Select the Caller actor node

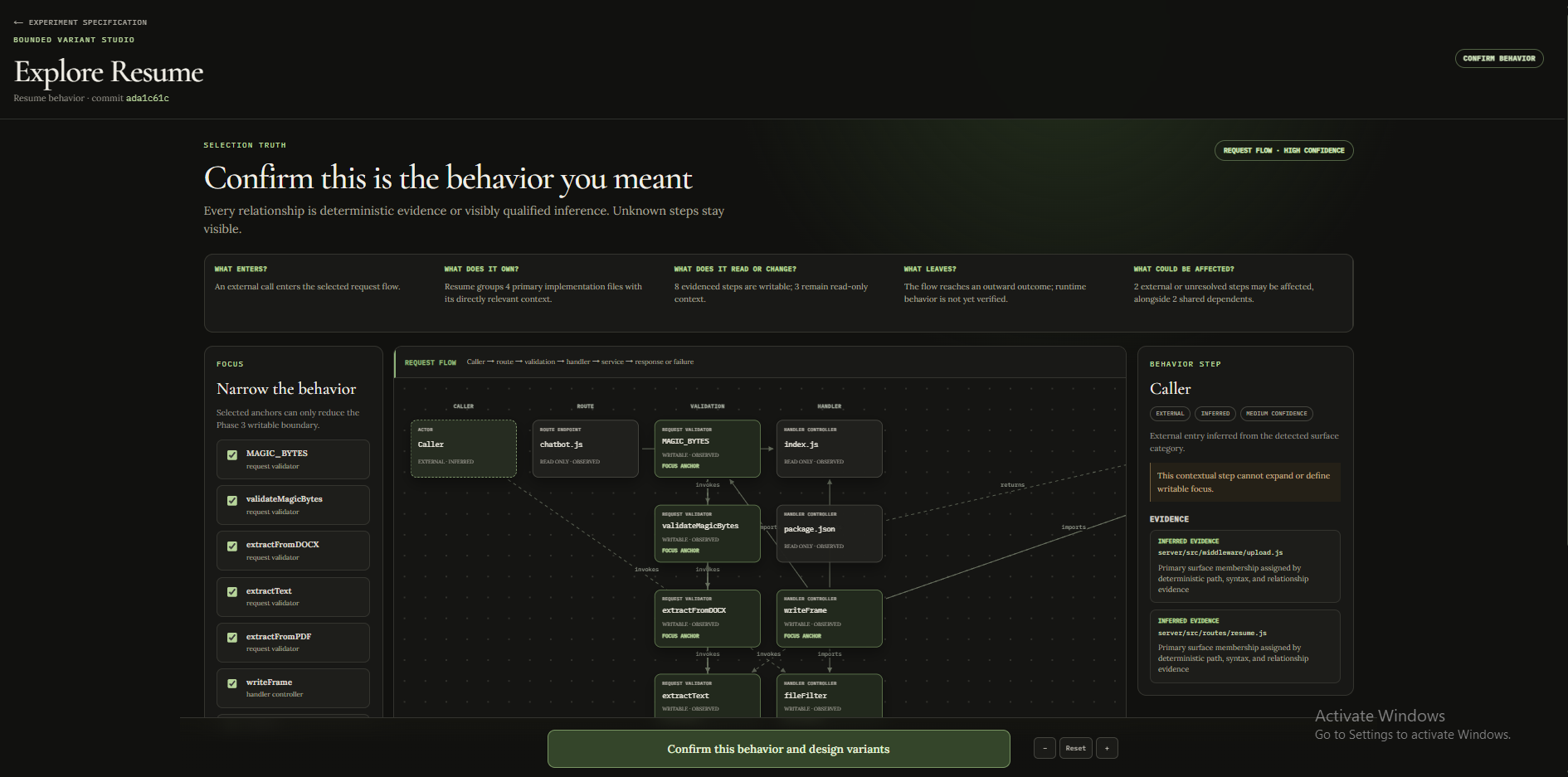[x=464, y=449]
